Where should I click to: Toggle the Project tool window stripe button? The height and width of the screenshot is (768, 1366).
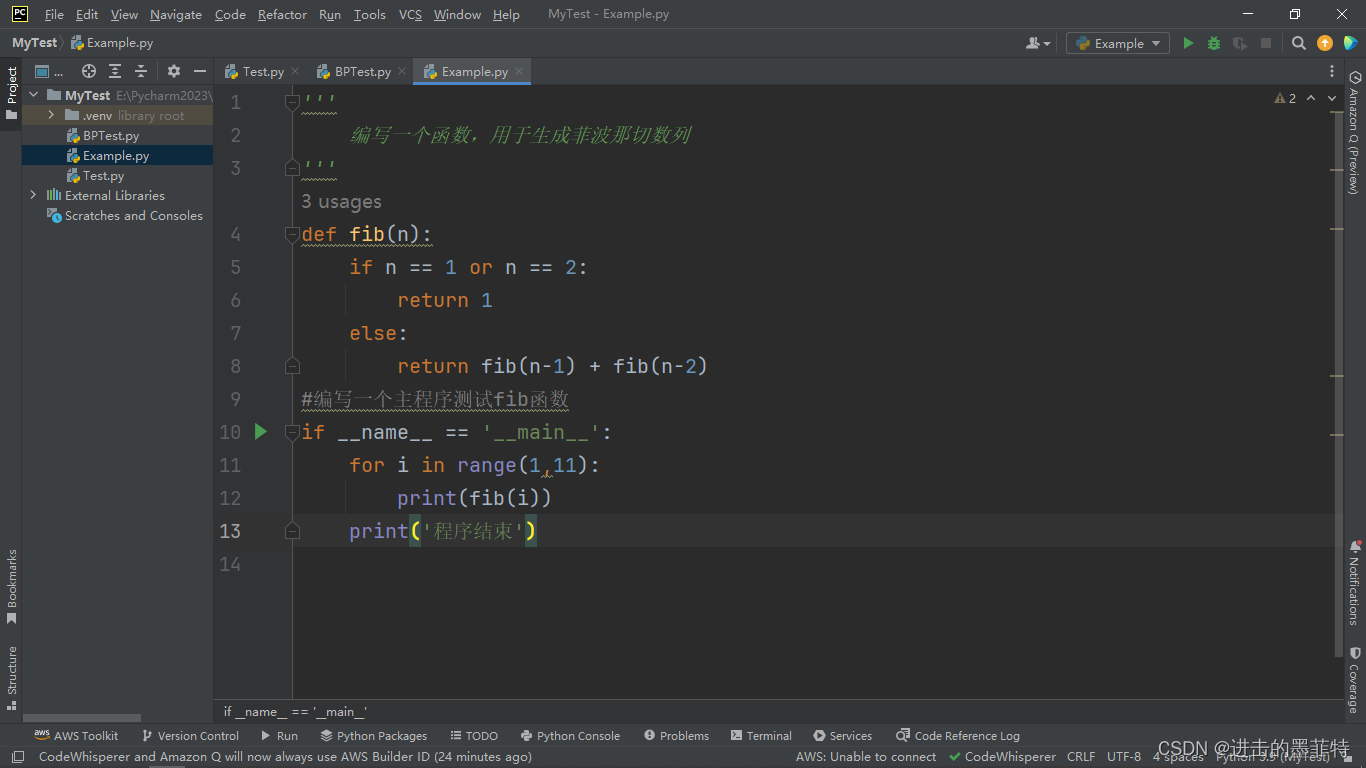click(x=11, y=93)
